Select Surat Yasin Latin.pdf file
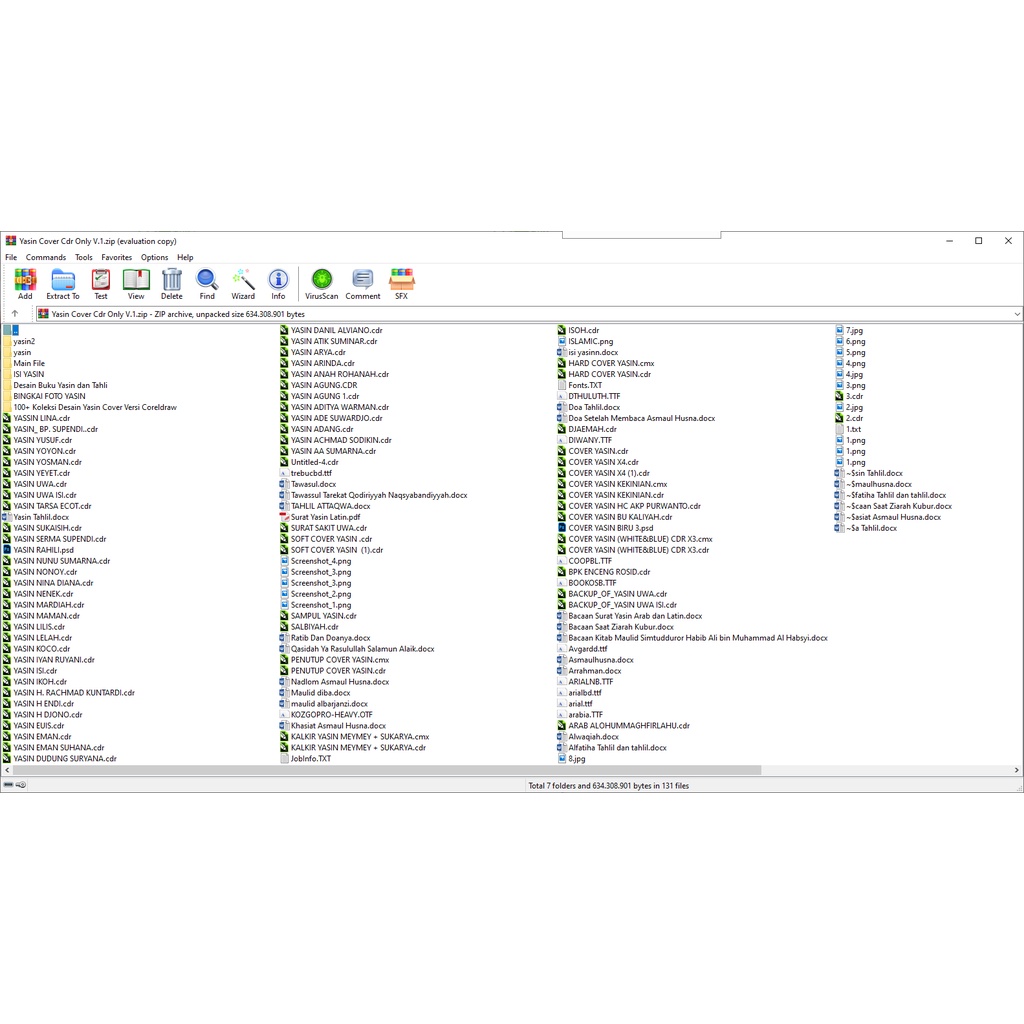This screenshot has width=1024, height=1024. point(325,517)
